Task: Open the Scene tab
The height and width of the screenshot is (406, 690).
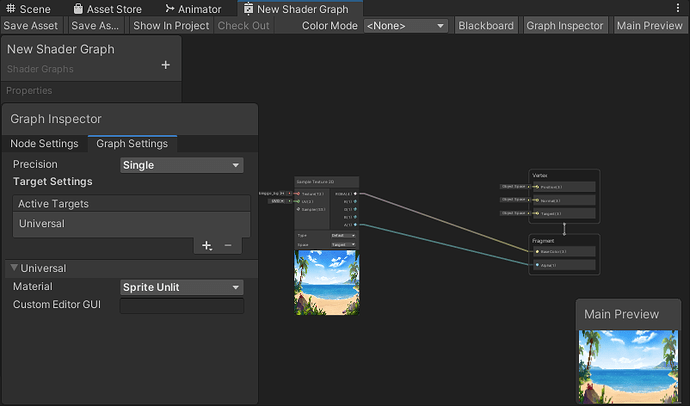Action: click(28, 9)
